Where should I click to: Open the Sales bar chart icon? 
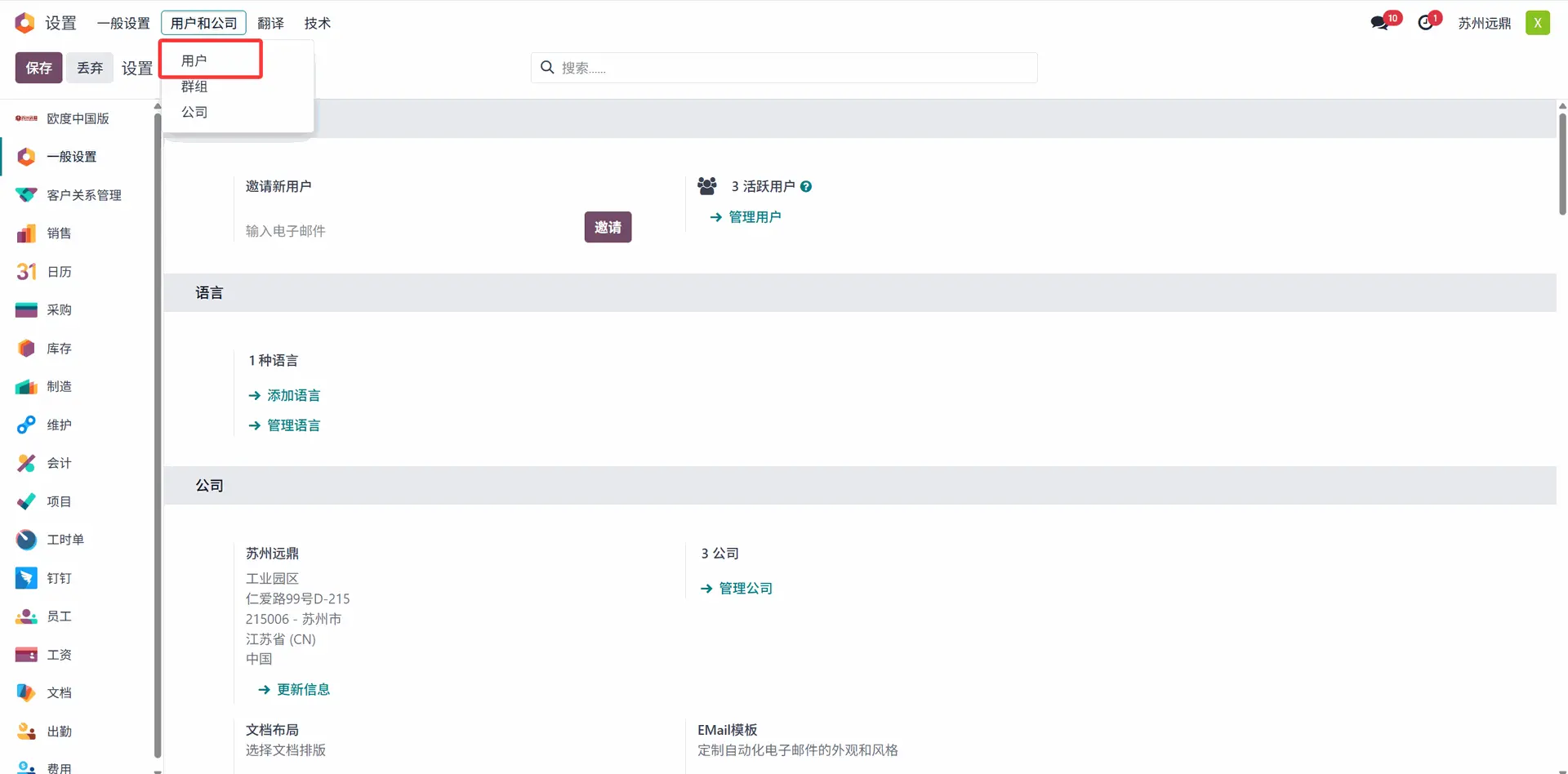pos(26,234)
